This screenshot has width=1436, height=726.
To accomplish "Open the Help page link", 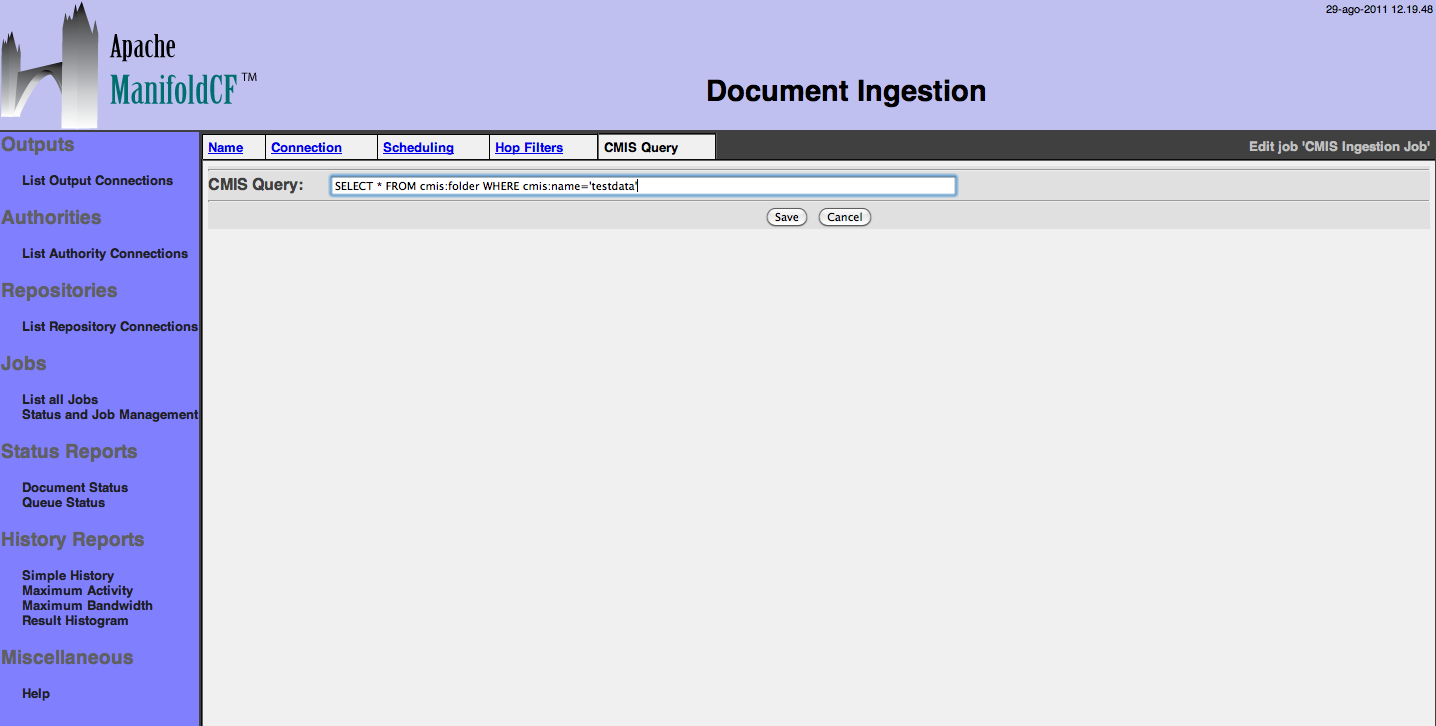I will pyautogui.click(x=36, y=694).
